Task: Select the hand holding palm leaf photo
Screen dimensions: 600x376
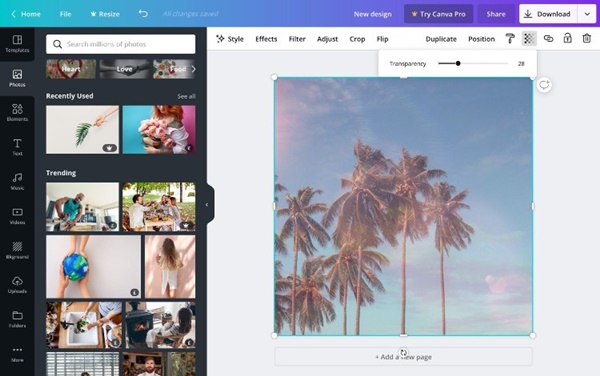Action: [83, 130]
